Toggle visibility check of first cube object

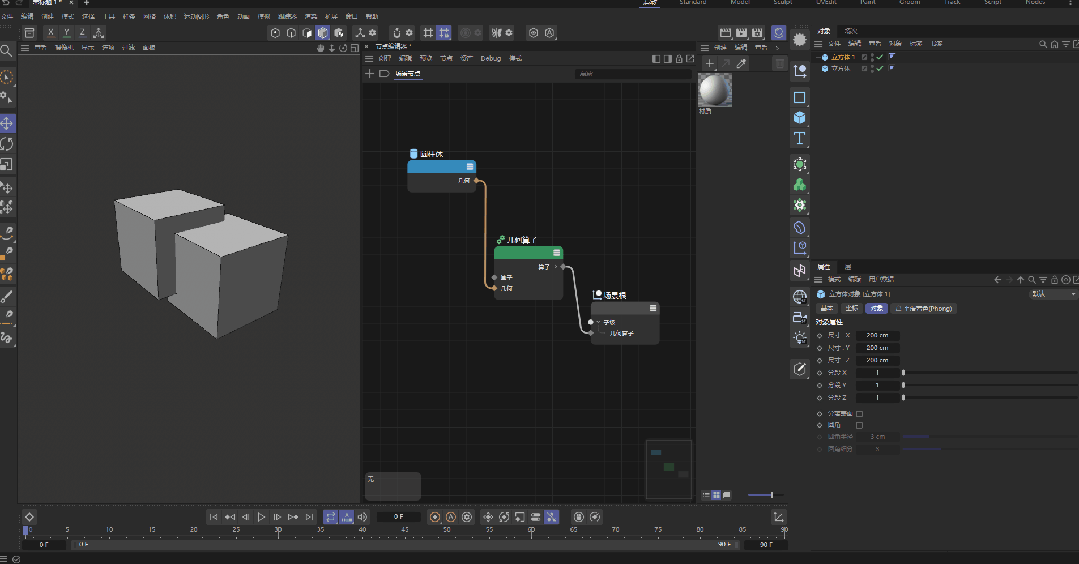click(880, 57)
